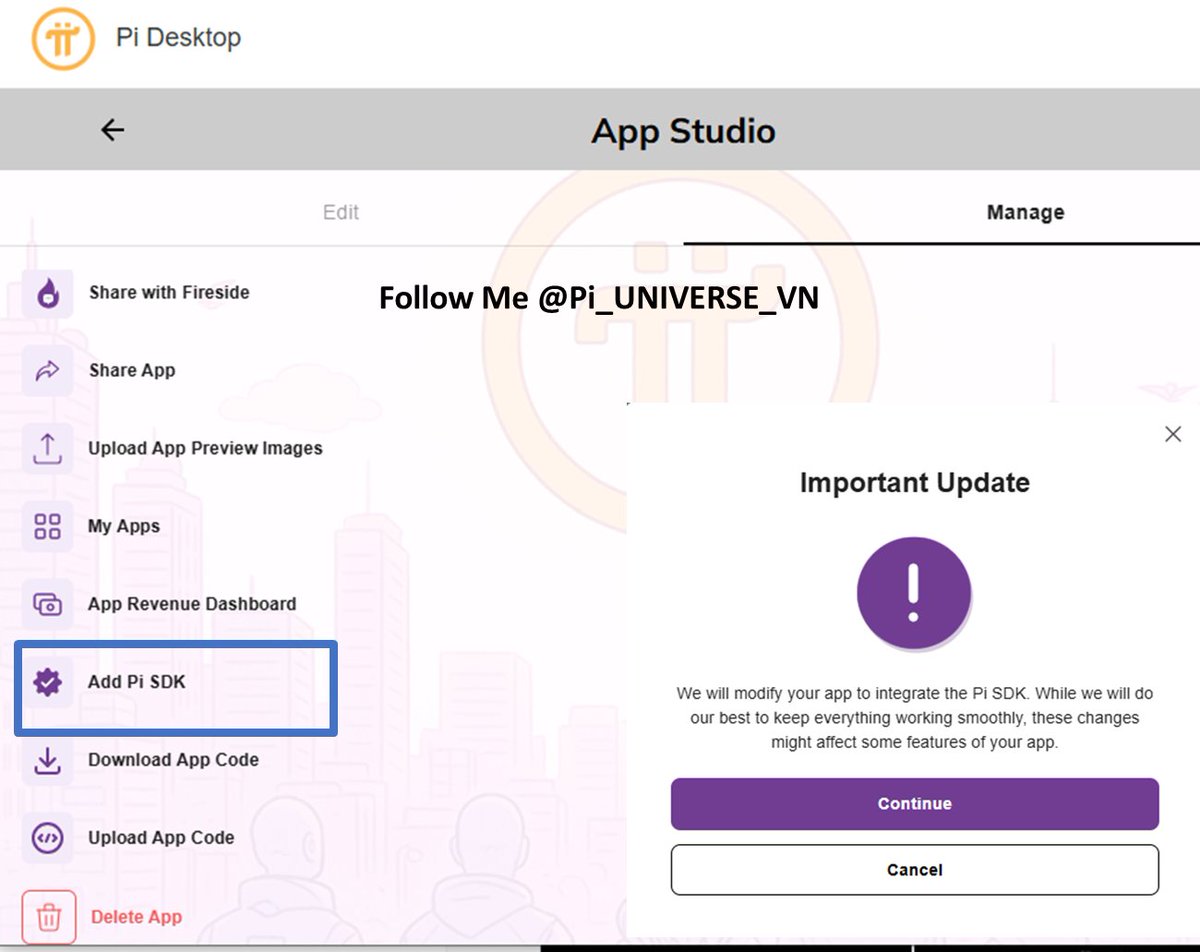Click the App Studio heading
The image size is (1200, 952).
tap(684, 131)
